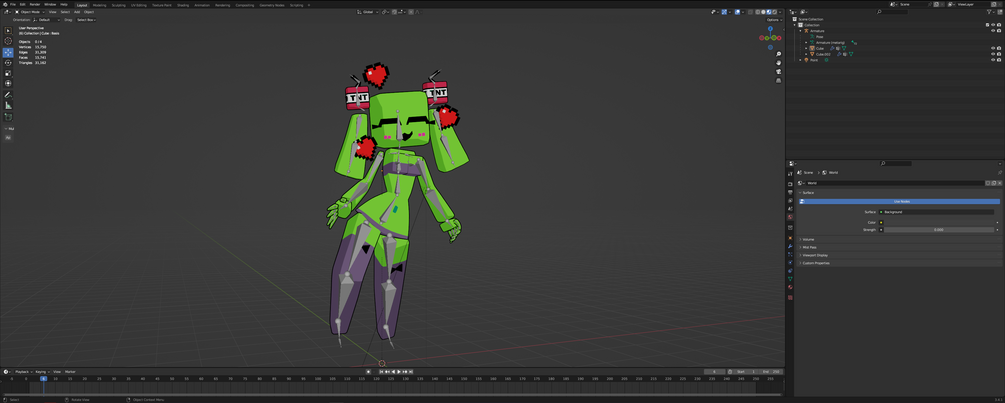The image size is (1005, 403).
Task: Click the viewport pan hand gizmo icon
Action: (x=778, y=63)
